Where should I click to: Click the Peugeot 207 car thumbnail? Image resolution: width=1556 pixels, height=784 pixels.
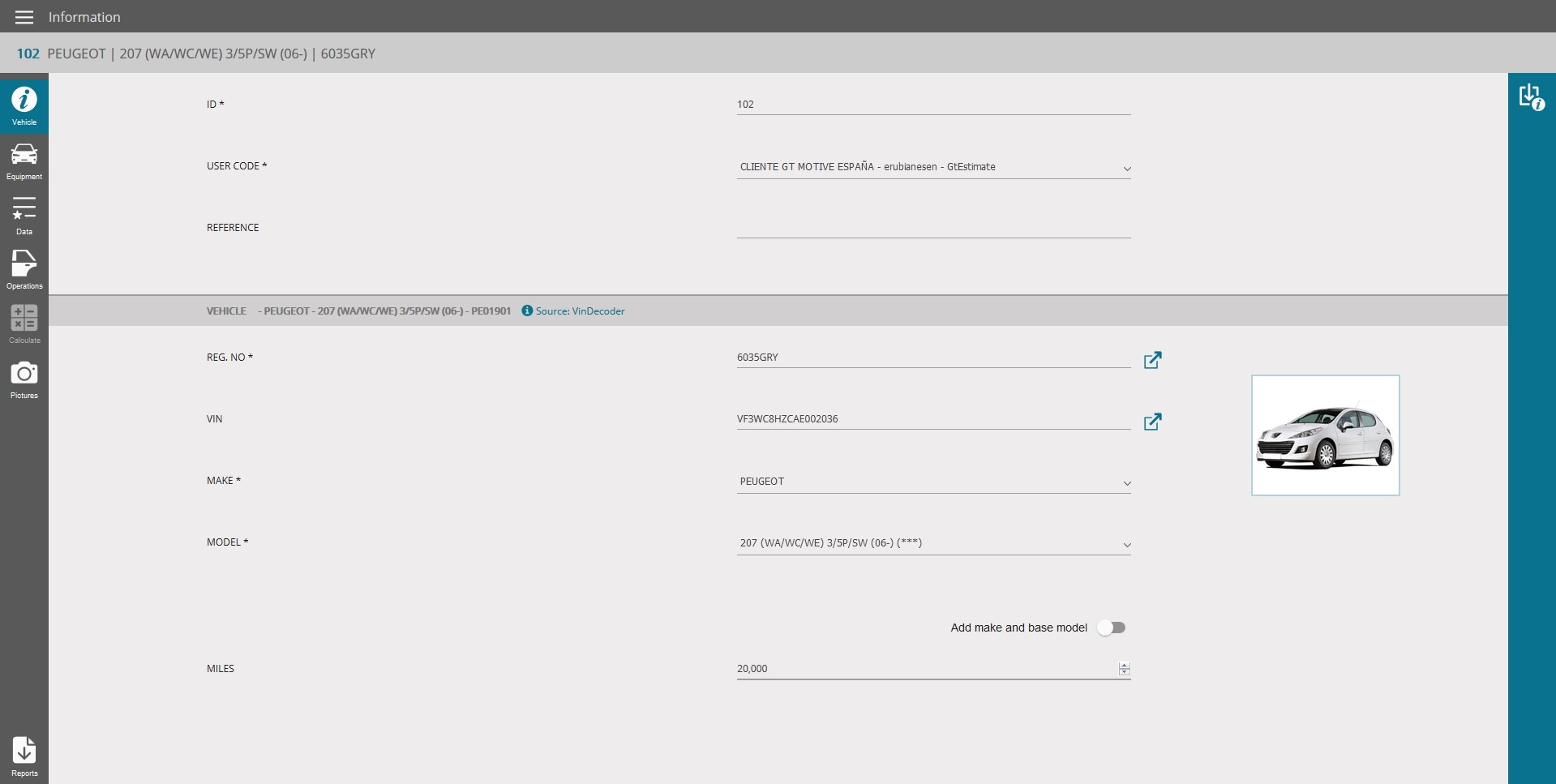click(x=1325, y=435)
